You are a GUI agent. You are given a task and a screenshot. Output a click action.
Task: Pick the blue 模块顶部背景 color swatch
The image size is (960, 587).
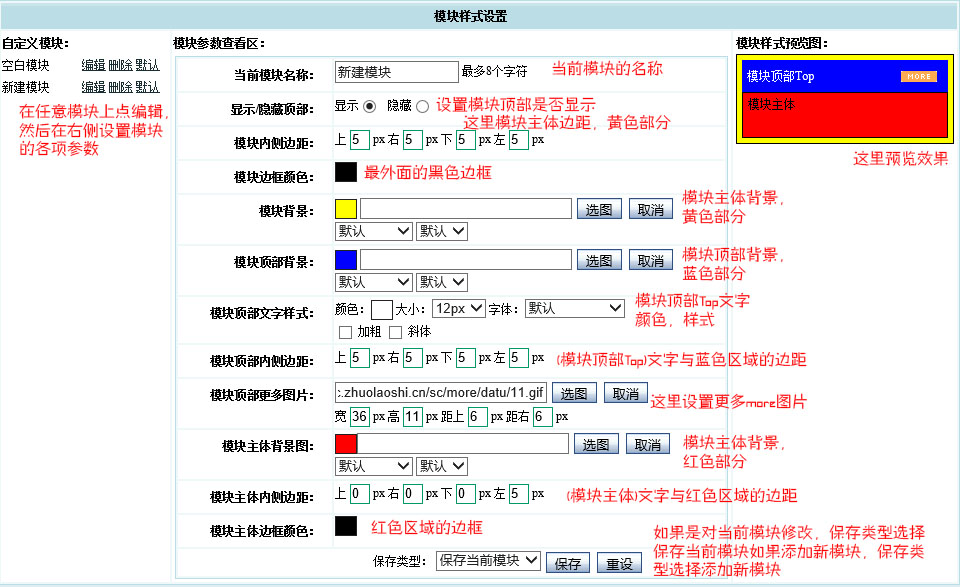[345, 260]
